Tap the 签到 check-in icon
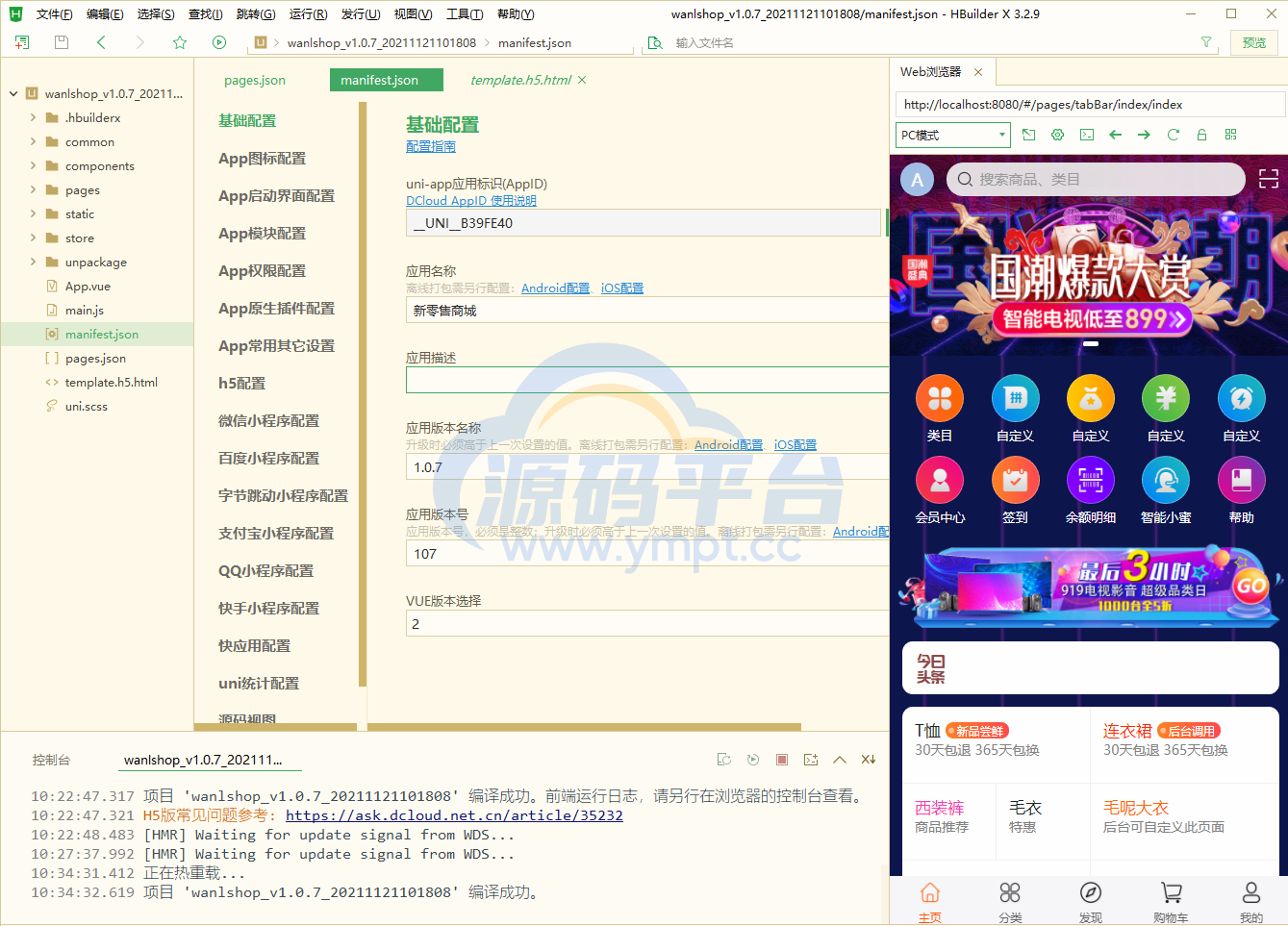 pyautogui.click(x=1016, y=480)
